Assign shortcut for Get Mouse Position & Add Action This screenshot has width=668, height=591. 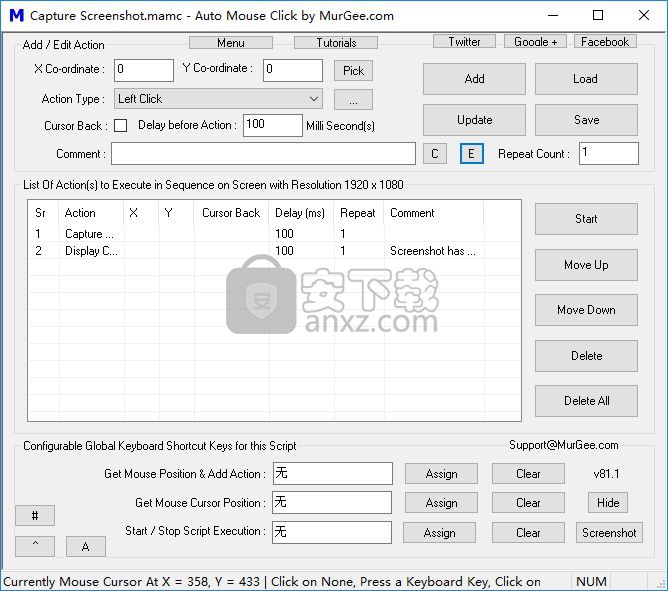(x=441, y=474)
